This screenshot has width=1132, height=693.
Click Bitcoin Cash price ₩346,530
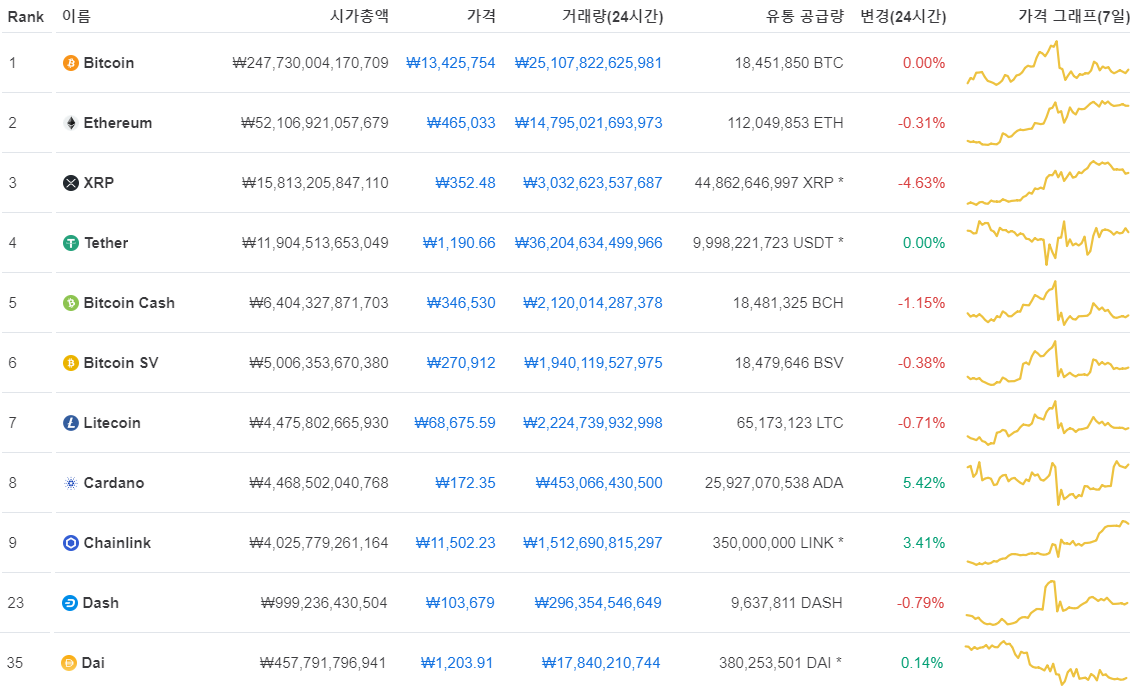461,302
